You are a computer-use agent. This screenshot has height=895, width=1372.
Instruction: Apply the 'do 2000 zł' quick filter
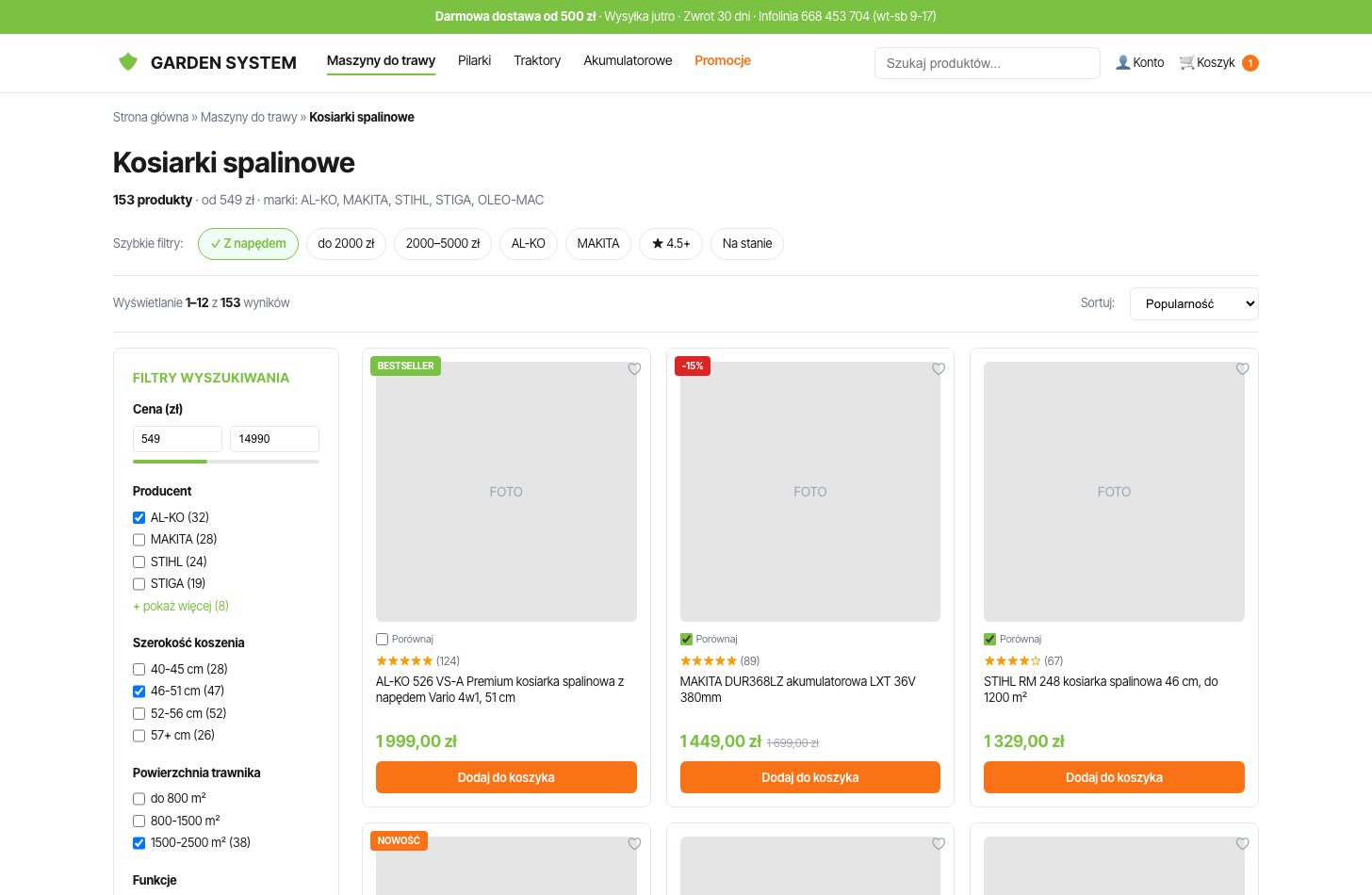346,244
